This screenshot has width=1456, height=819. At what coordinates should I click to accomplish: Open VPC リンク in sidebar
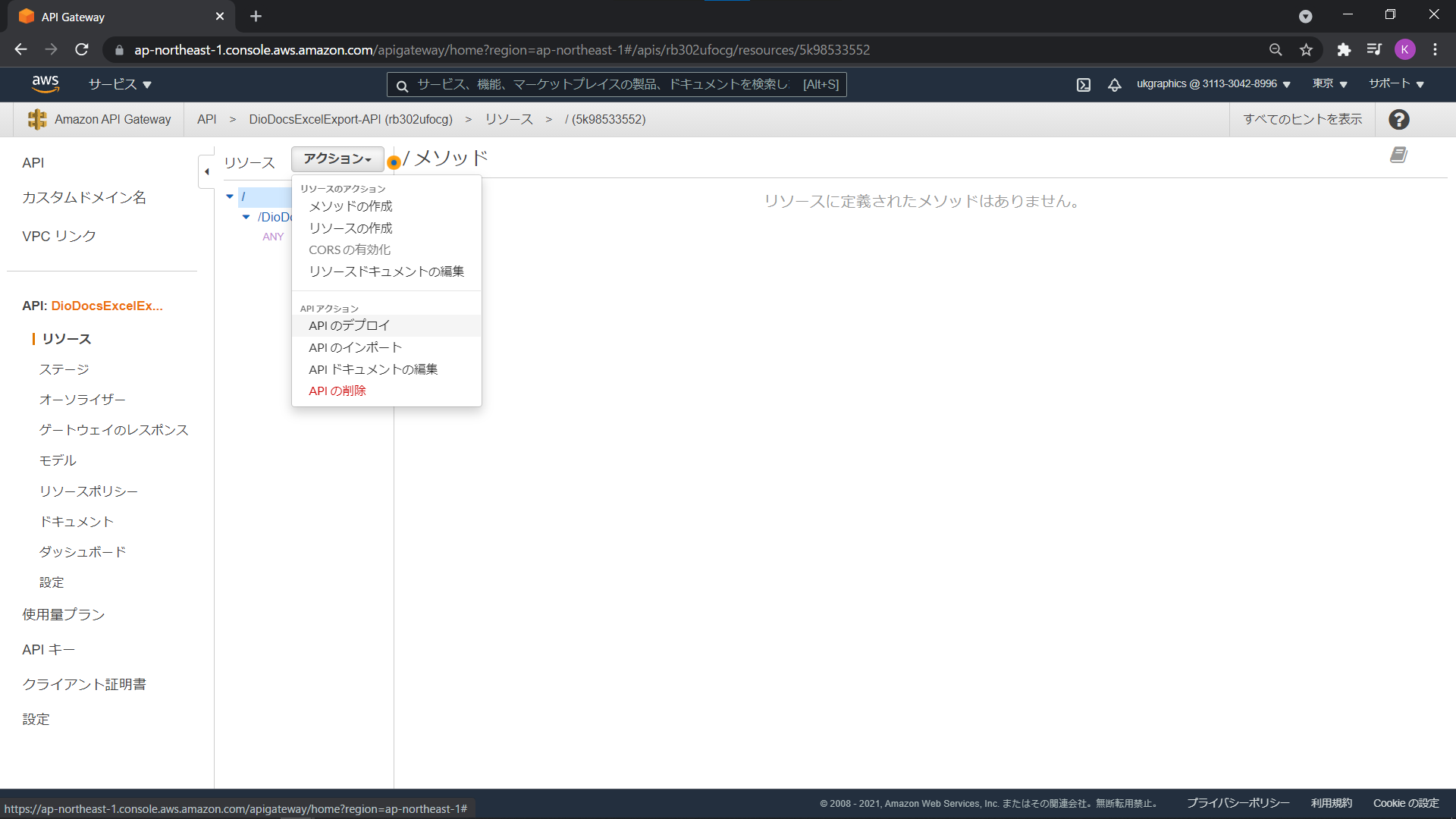(59, 236)
